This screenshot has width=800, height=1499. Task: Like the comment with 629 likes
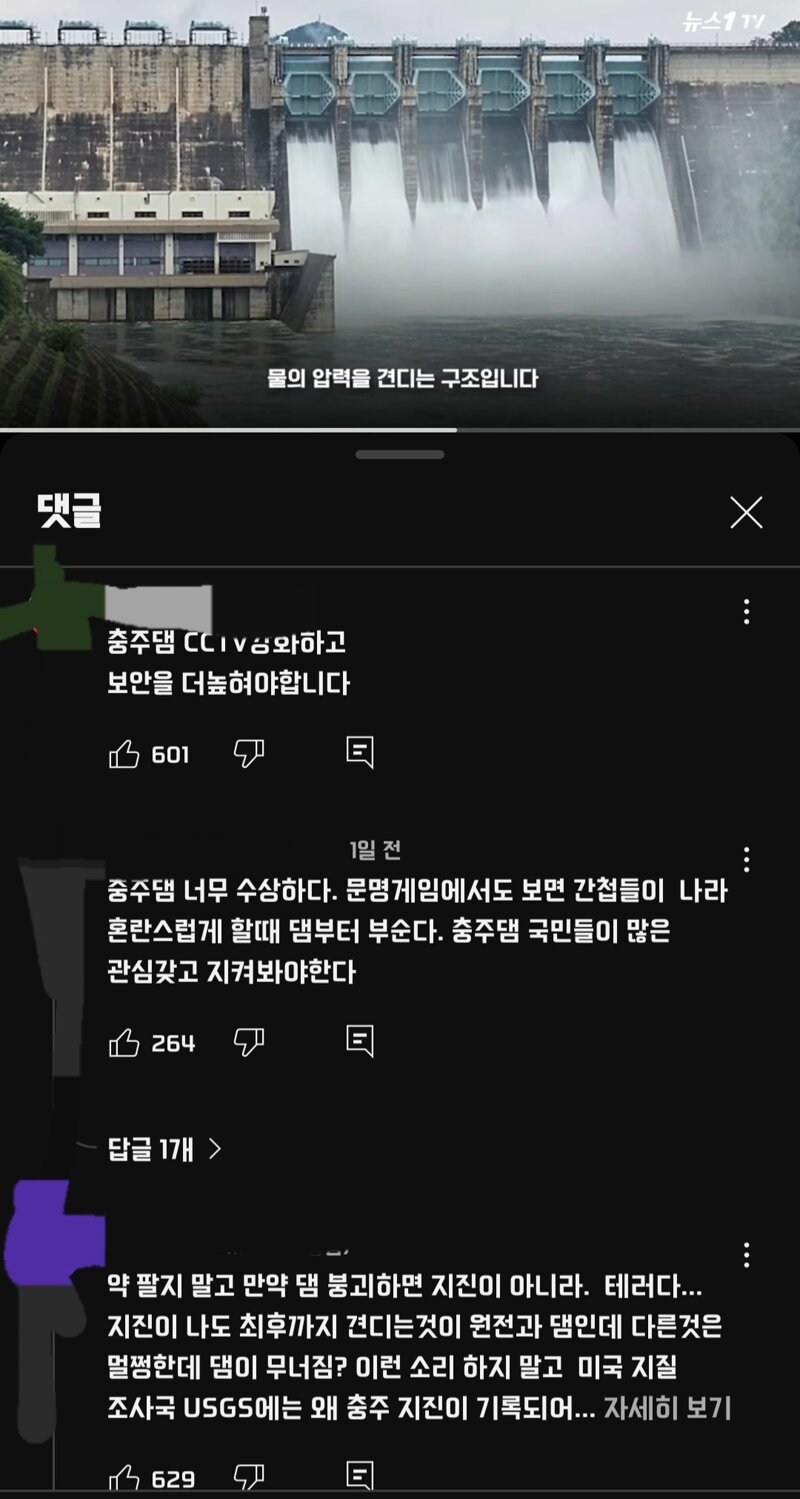tap(124, 1476)
